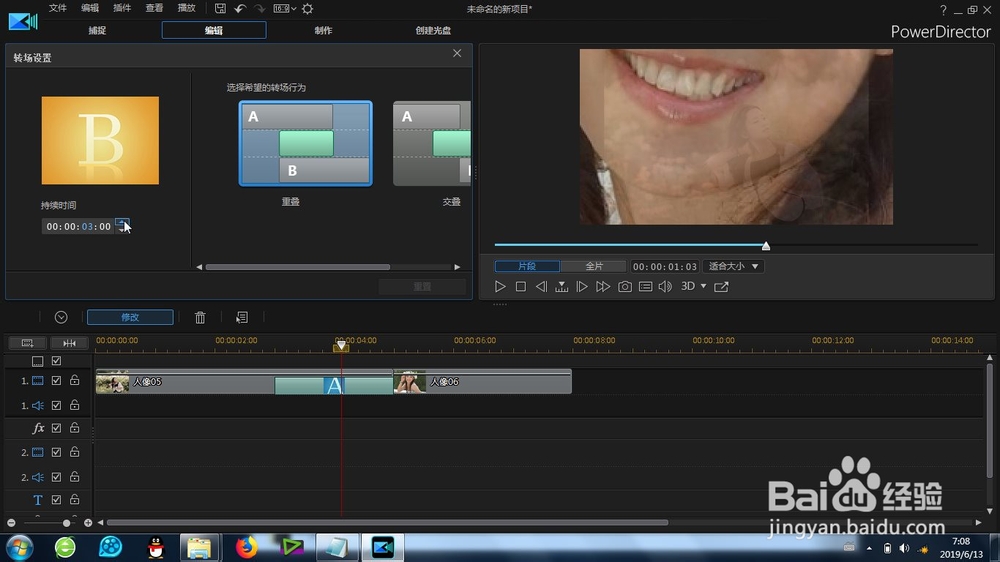Click the preview seek bar handle
1000x562 pixels.
[766, 246]
